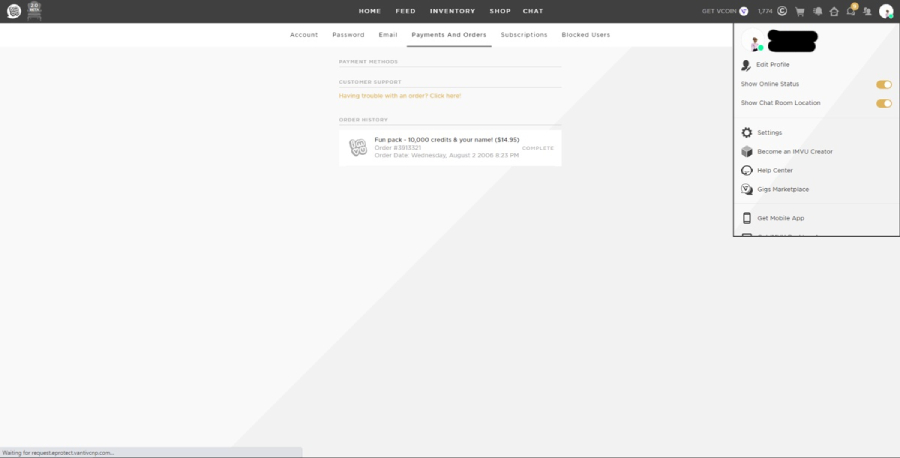Screen dimensions: 900x458
Task: Select Become an IMVU Creator
Action: point(794,152)
